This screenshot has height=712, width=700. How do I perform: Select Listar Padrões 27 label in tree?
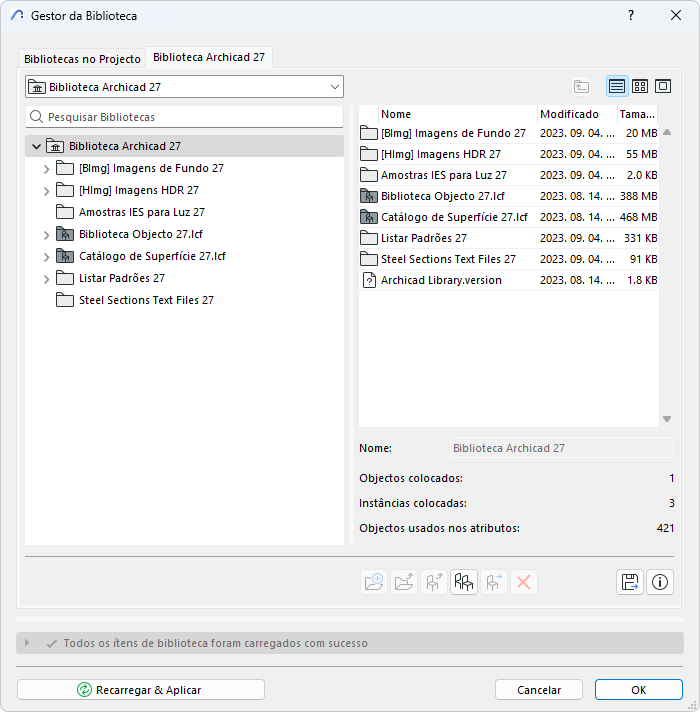pyautogui.click(x=122, y=278)
